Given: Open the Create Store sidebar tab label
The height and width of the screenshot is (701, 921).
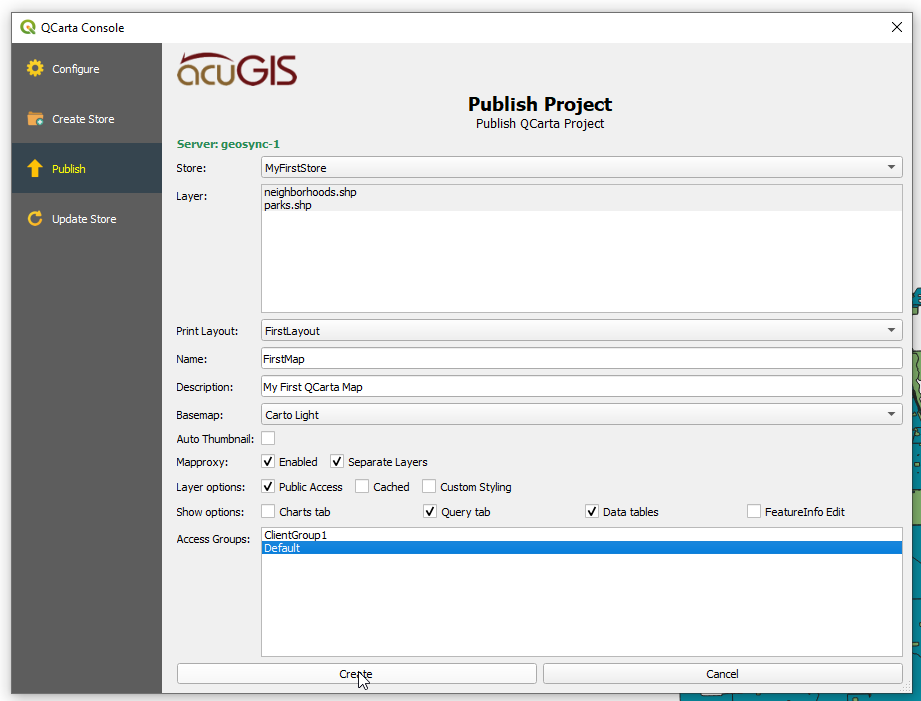Looking at the screenshot, I should click(x=83, y=119).
